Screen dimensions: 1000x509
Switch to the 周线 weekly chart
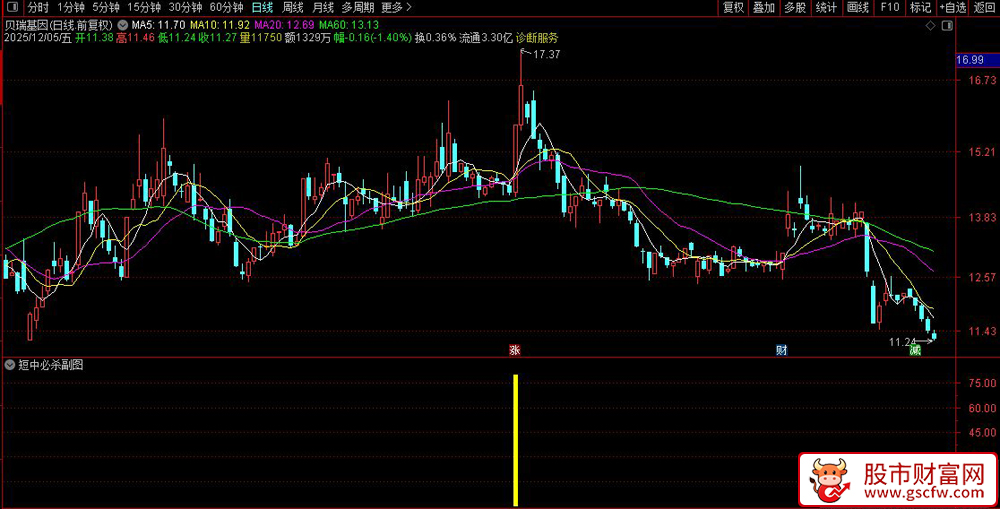pyautogui.click(x=293, y=8)
